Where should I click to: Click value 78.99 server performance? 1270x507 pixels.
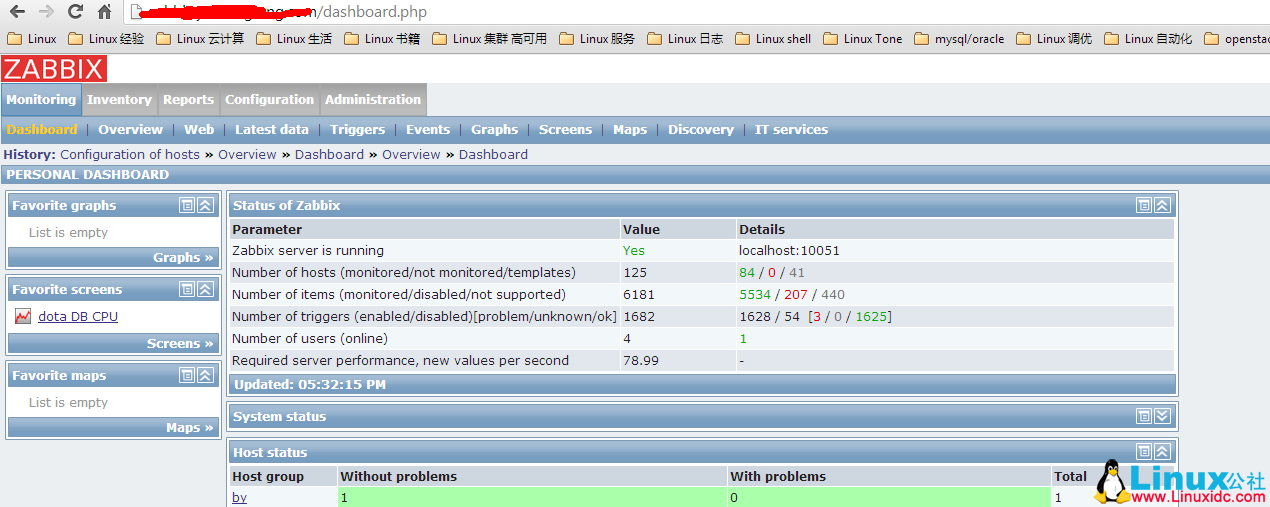click(640, 360)
